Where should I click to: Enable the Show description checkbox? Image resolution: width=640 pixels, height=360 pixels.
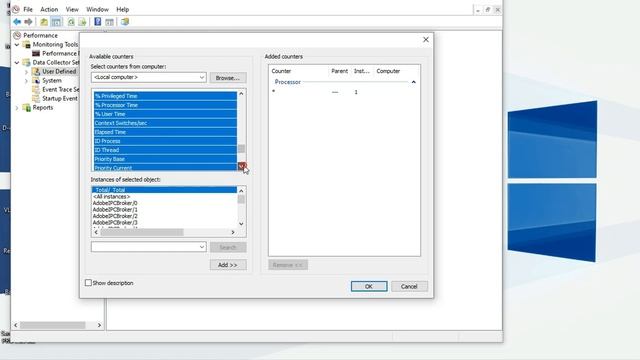(88, 282)
